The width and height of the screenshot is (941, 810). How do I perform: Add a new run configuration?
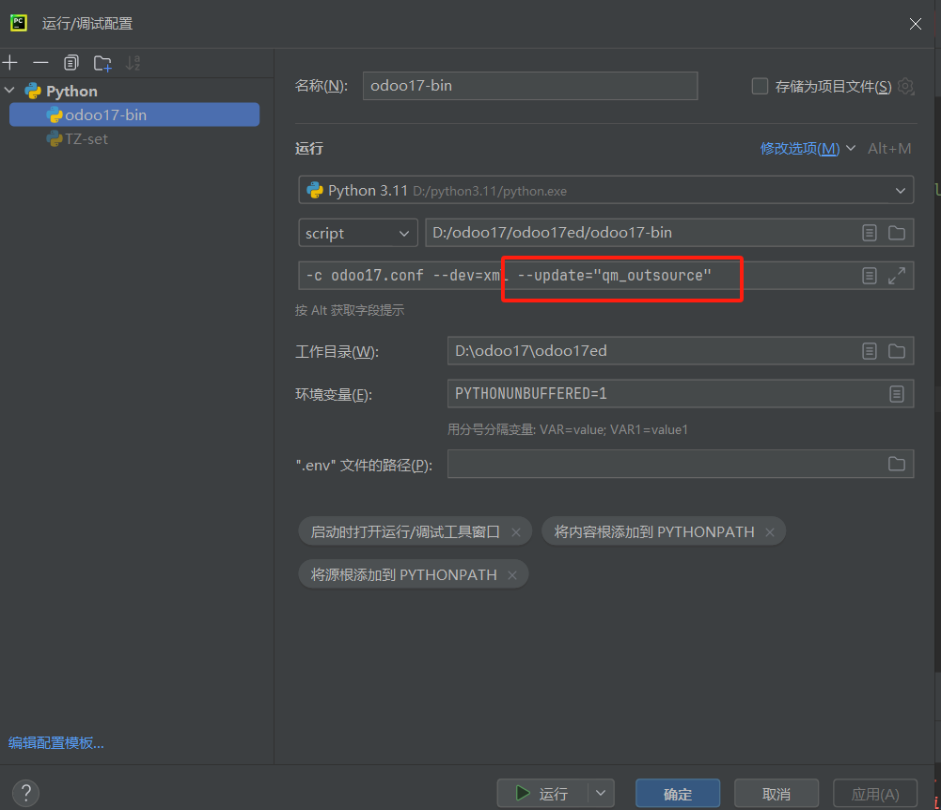click(x=10, y=62)
